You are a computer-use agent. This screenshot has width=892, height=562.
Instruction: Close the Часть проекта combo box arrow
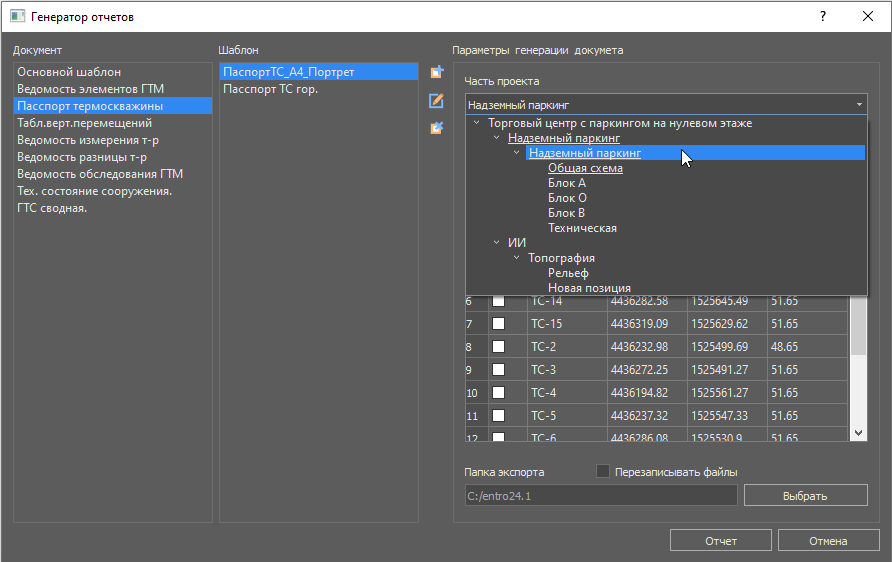tap(859, 104)
